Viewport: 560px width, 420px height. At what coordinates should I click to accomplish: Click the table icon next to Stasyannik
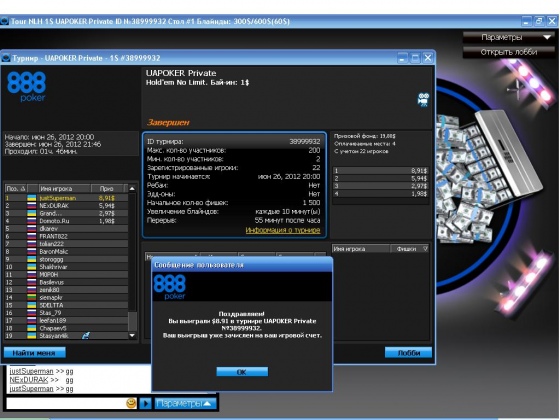[86, 336]
